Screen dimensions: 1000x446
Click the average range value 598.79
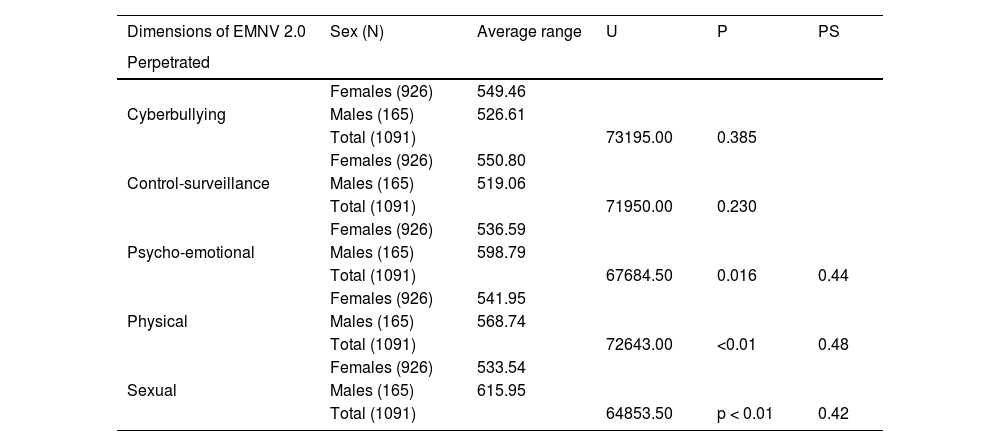[501, 252]
